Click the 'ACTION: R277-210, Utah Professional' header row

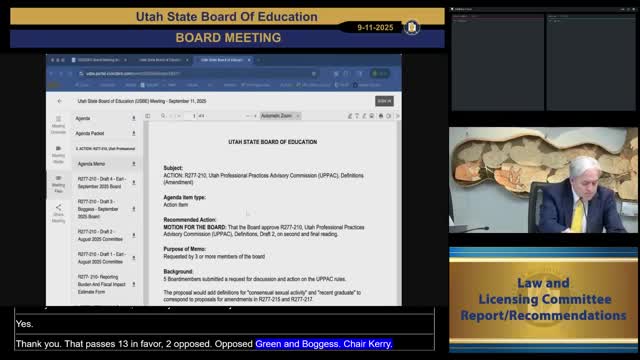click(x=105, y=149)
